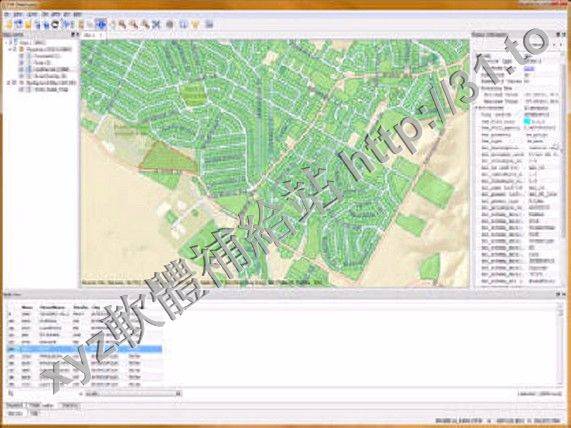571x428 pixels.
Task: Click the table view vertical scrollbar
Action: point(560,344)
